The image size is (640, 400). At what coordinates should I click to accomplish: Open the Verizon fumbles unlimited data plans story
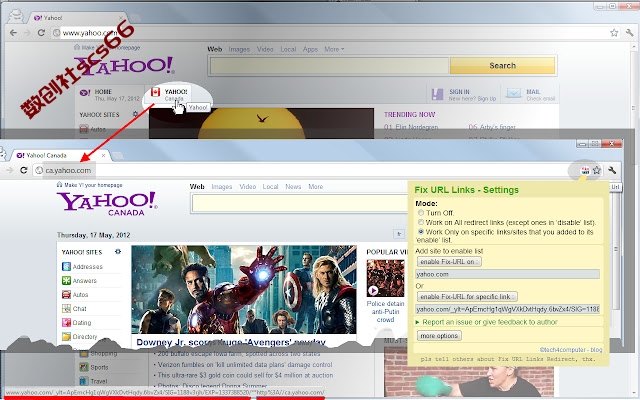point(245,364)
